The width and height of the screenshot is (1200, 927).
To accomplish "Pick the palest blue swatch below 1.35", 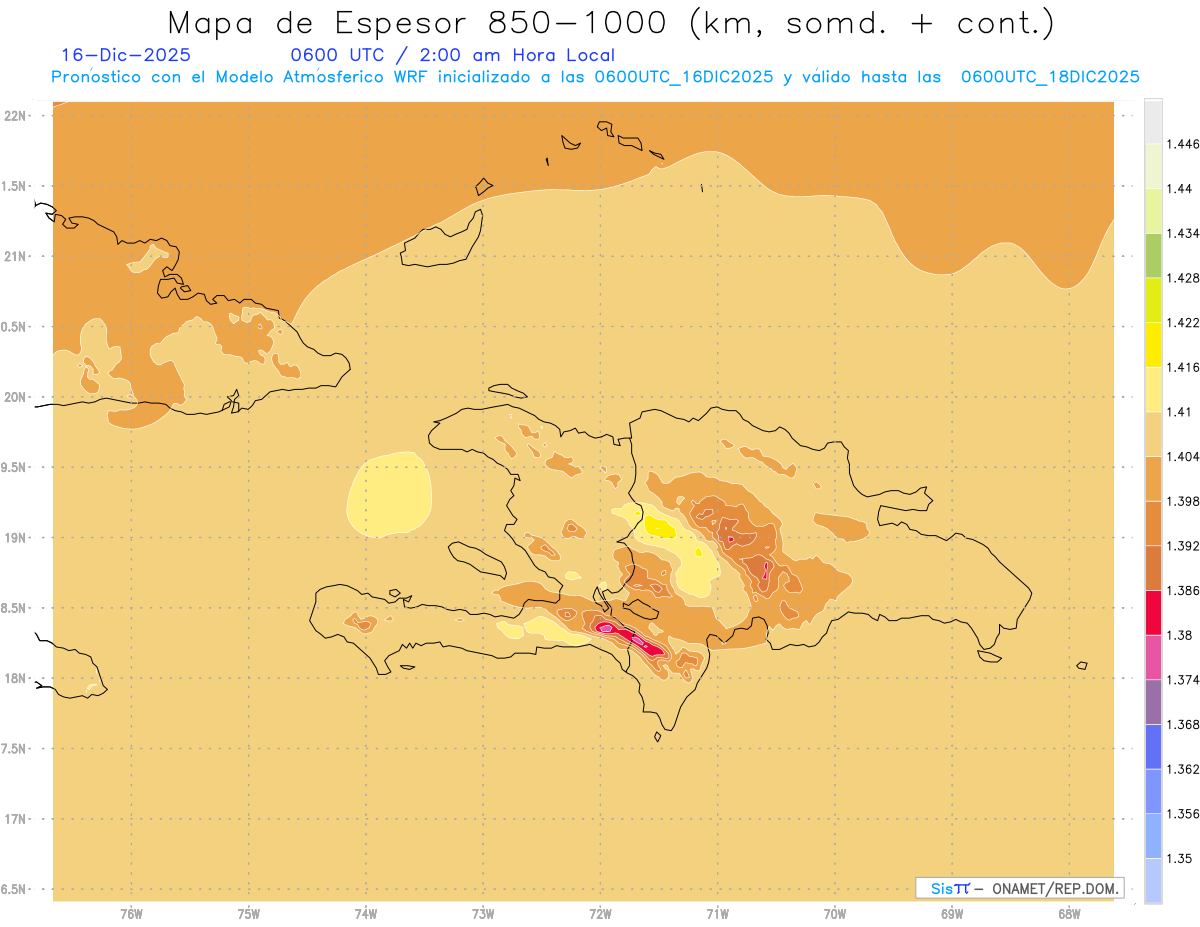I will [1153, 880].
